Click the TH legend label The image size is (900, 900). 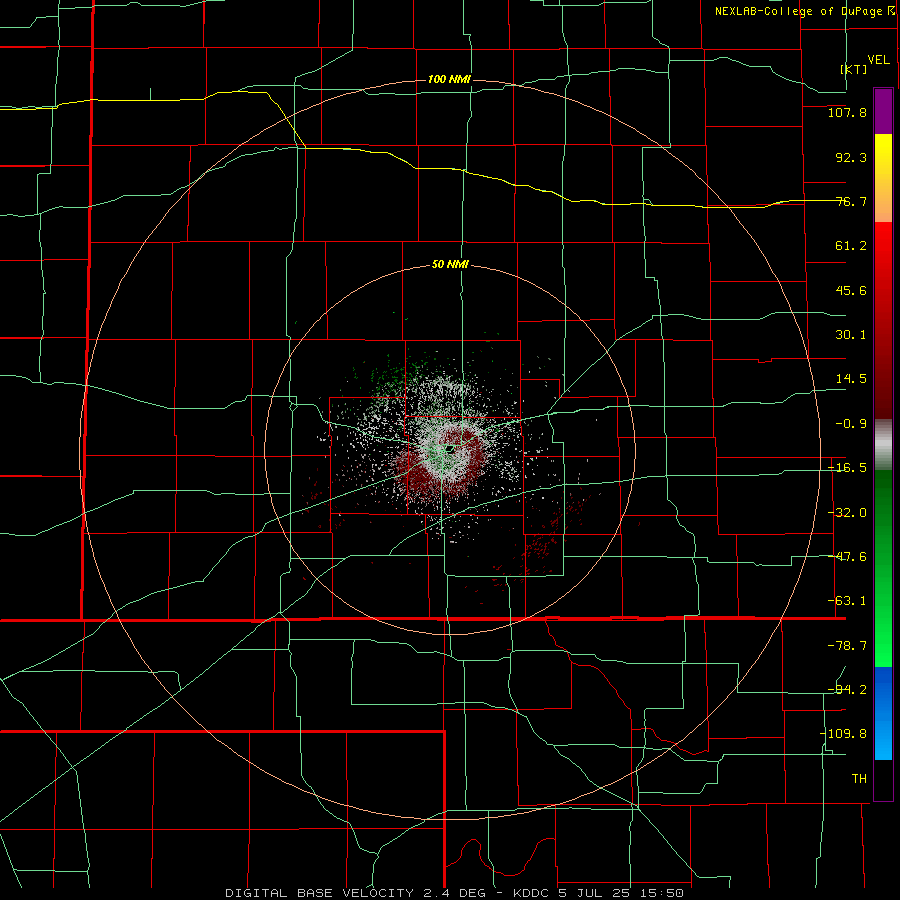pos(859,778)
